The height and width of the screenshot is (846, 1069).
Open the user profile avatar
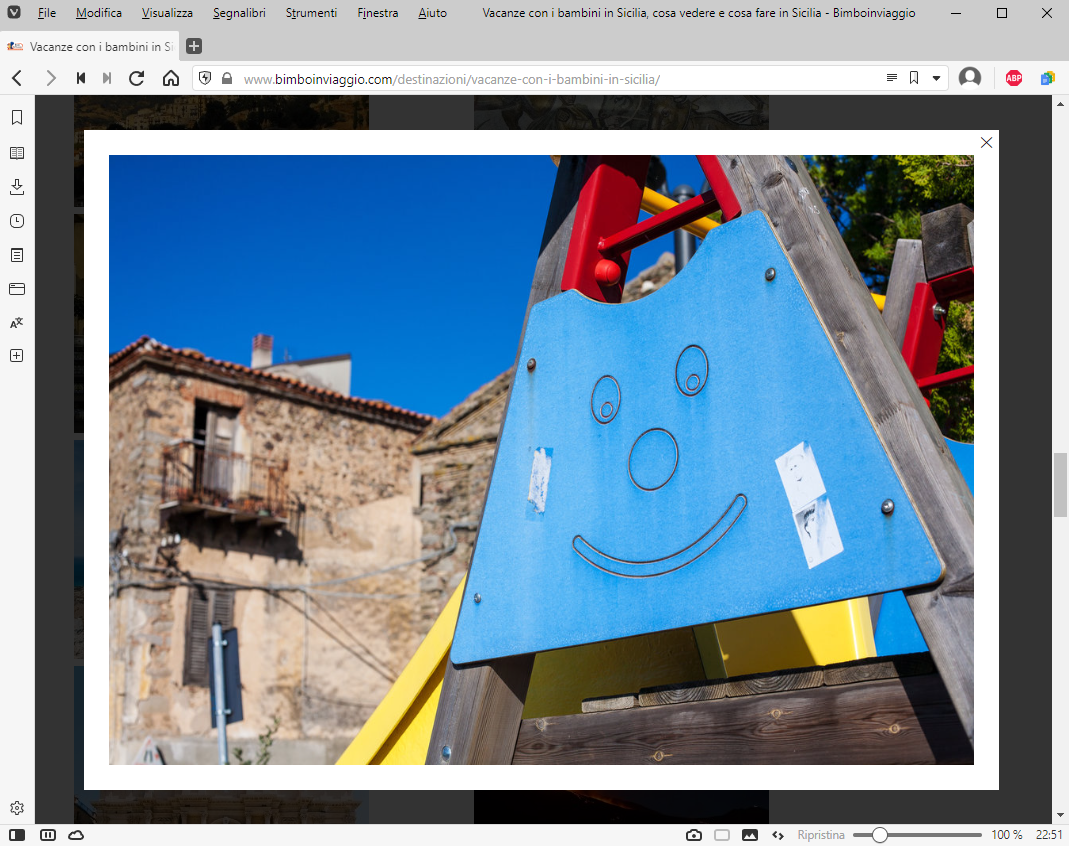[x=969, y=78]
